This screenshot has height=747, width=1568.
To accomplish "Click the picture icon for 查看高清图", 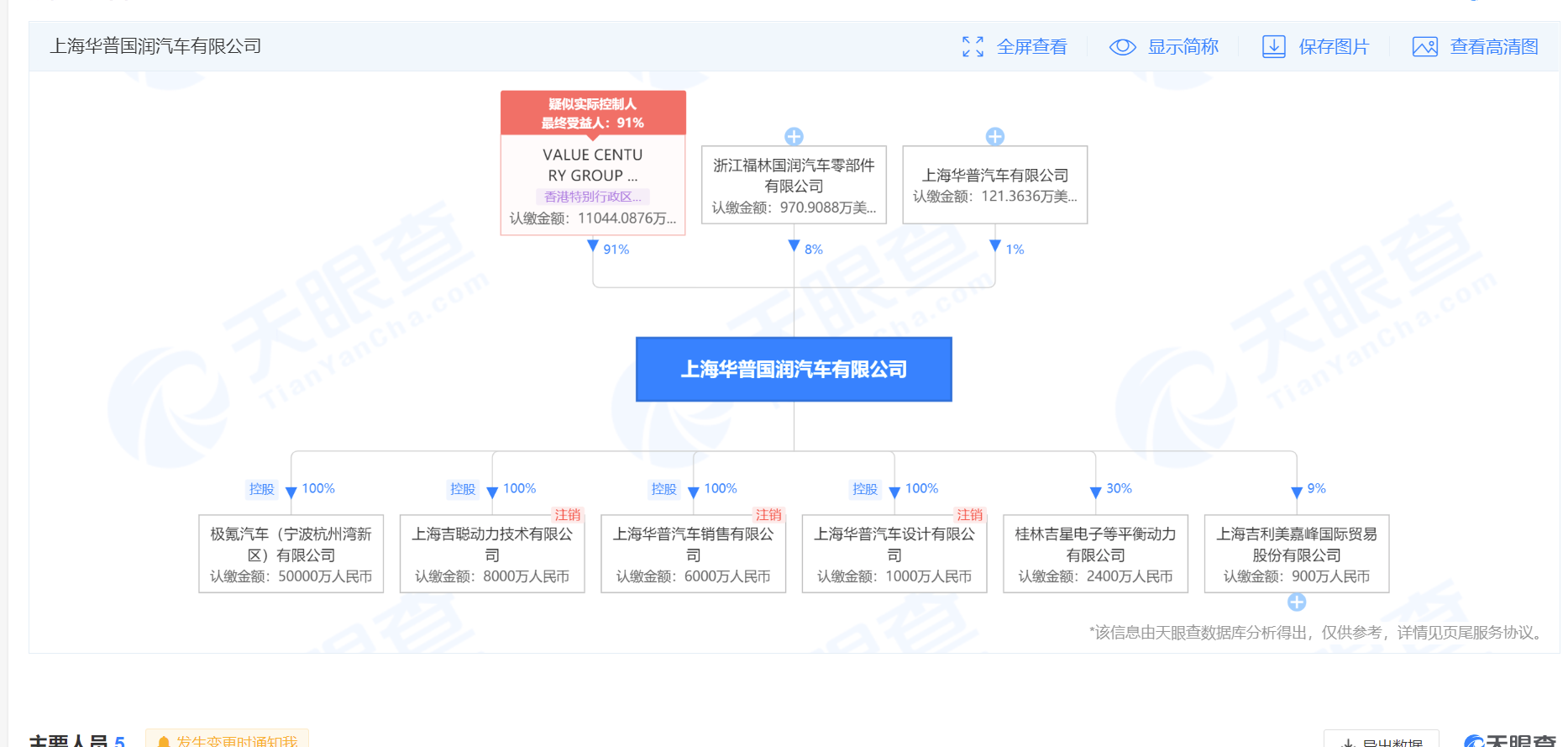I will pyautogui.click(x=1424, y=47).
